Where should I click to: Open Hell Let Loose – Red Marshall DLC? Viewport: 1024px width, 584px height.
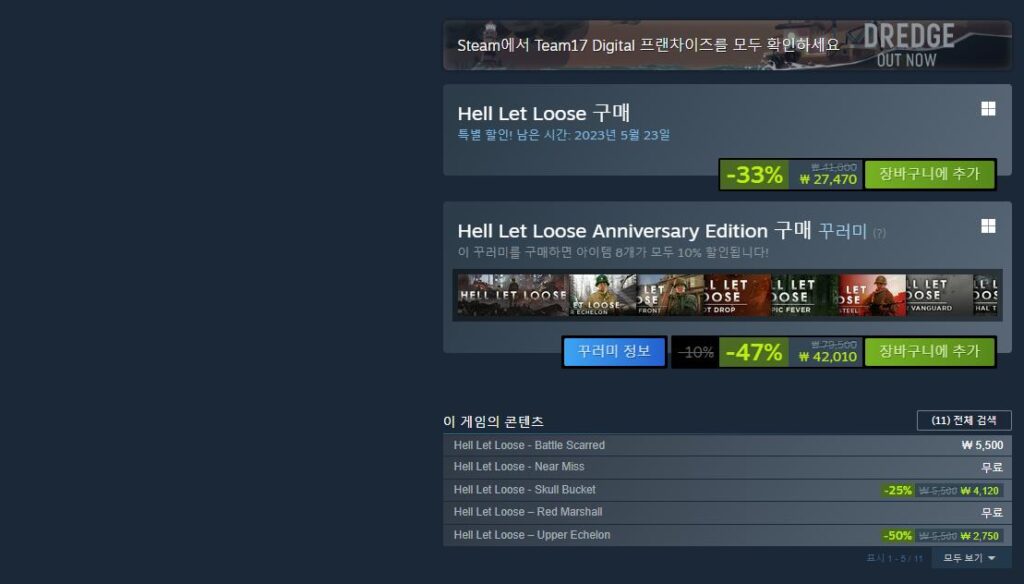pos(727,512)
